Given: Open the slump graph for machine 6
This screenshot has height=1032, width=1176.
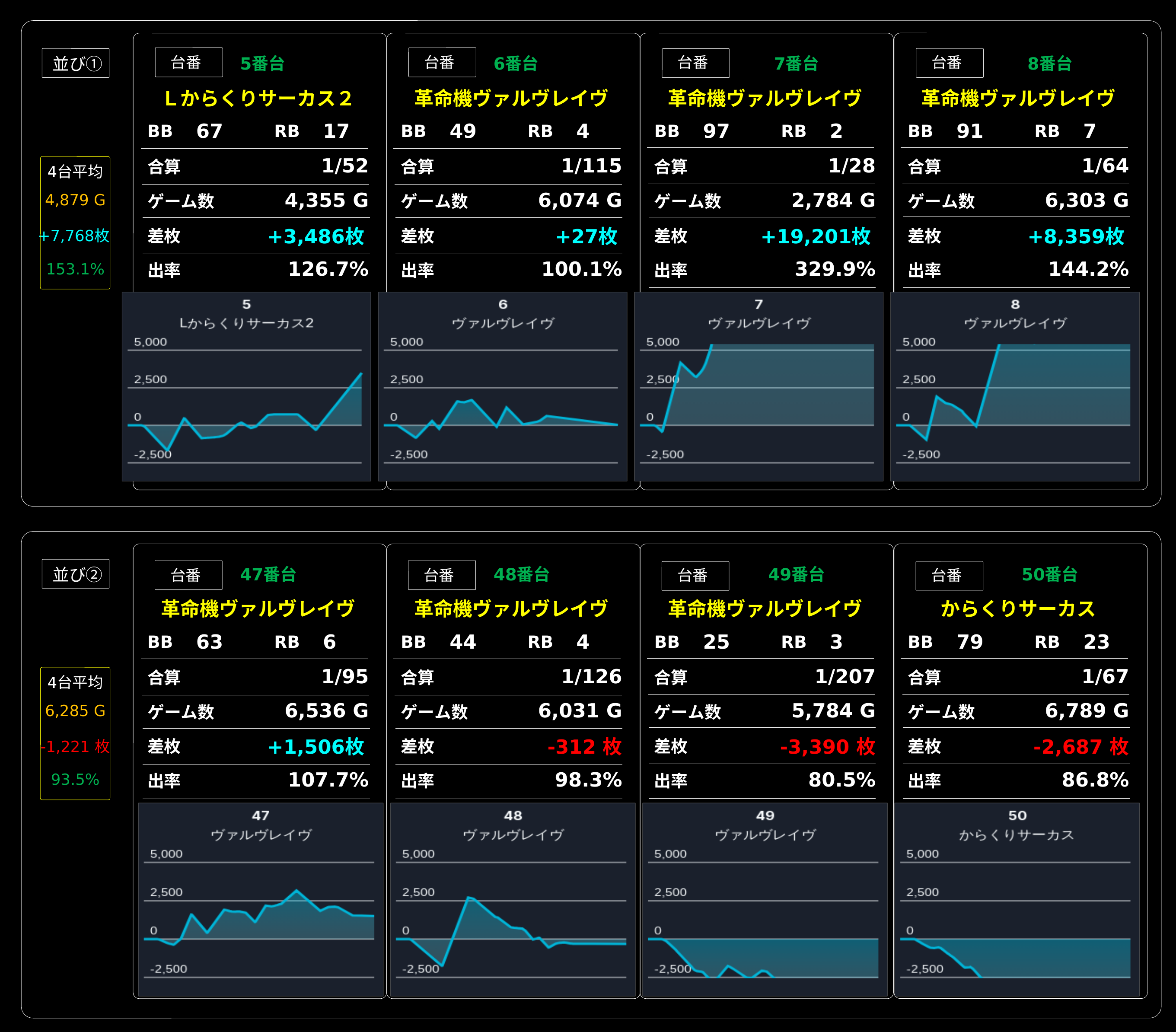Looking at the screenshot, I should [x=502, y=387].
